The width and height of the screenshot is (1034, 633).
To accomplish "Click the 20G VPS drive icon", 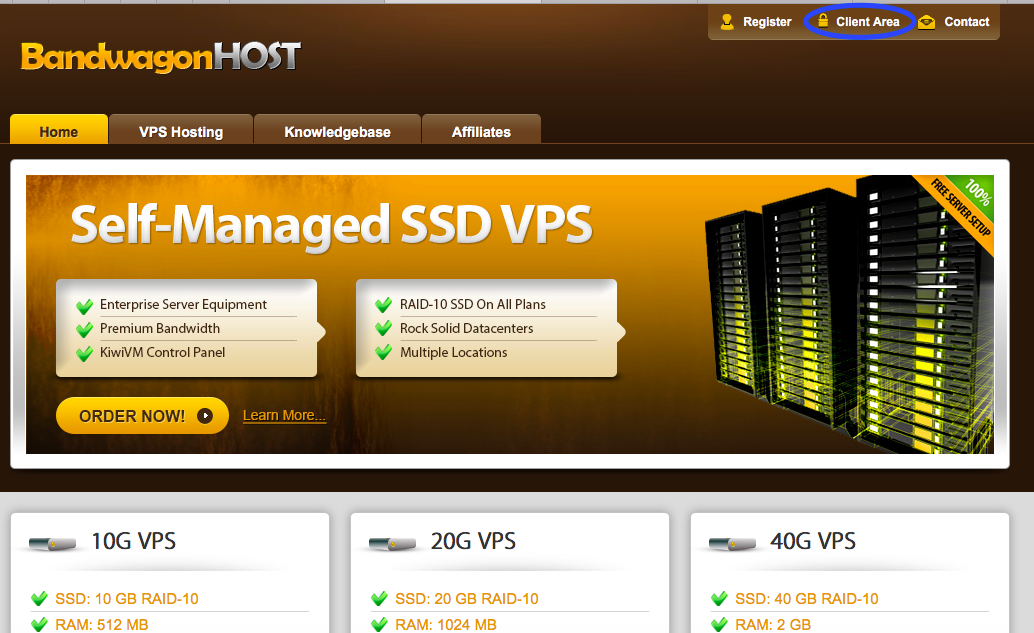I will (x=393, y=543).
